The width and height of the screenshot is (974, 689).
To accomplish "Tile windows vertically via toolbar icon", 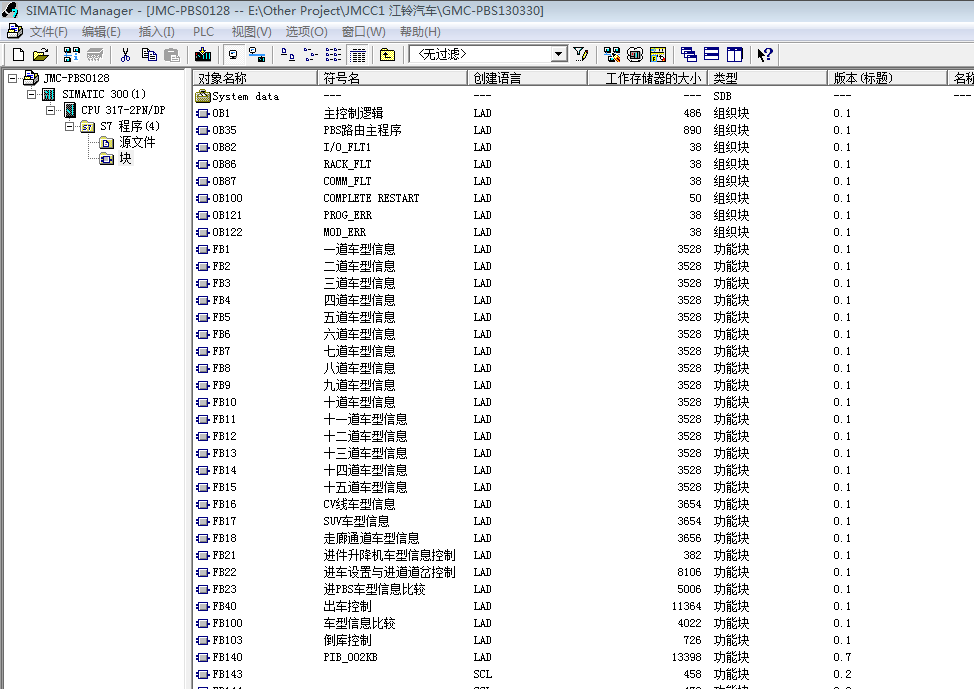I will (x=735, y=55).
